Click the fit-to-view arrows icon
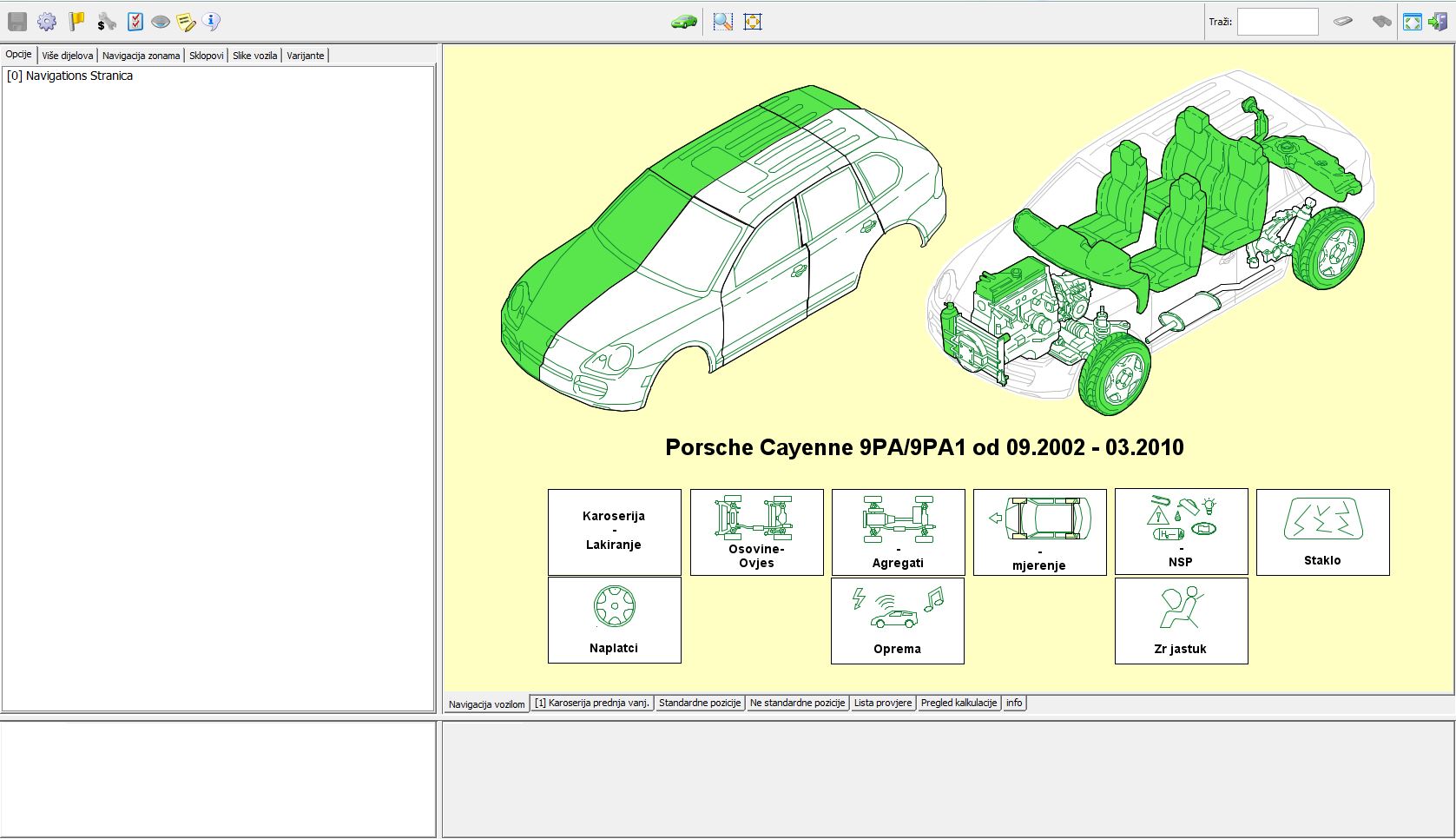This screenshot has height=839, width=1456. 753,22
